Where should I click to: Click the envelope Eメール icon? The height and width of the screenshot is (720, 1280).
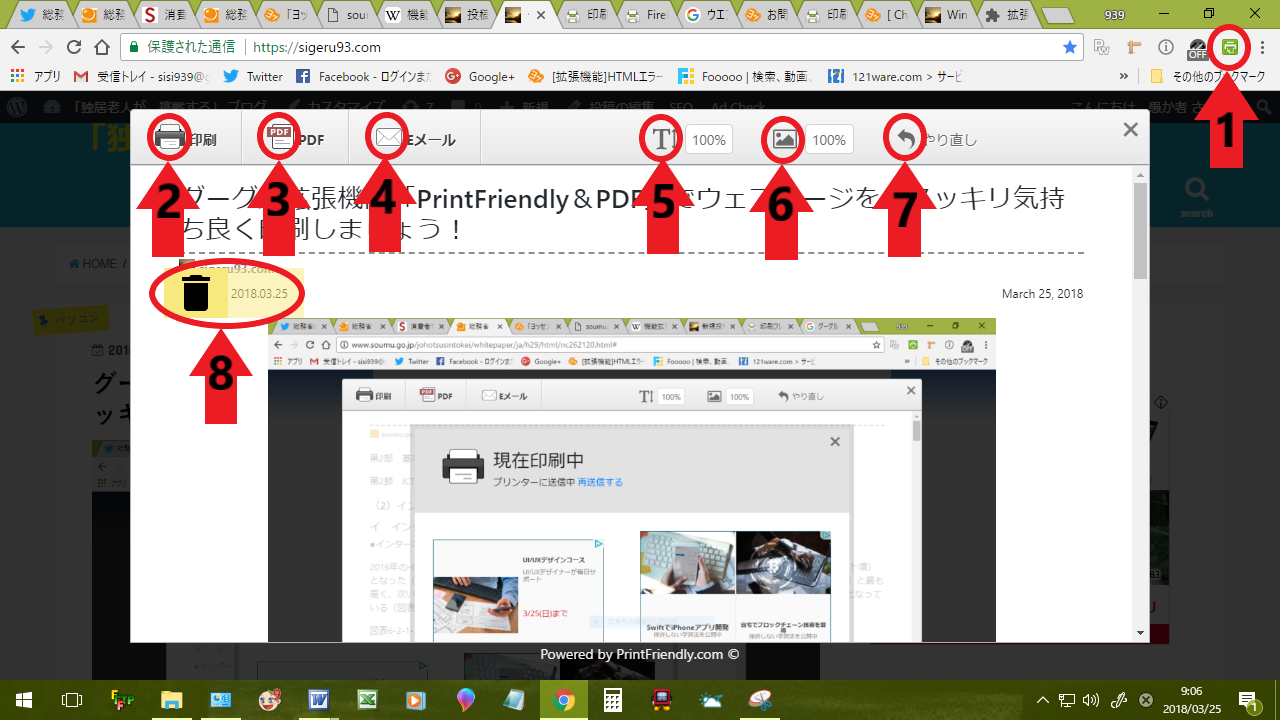[387, 139]
